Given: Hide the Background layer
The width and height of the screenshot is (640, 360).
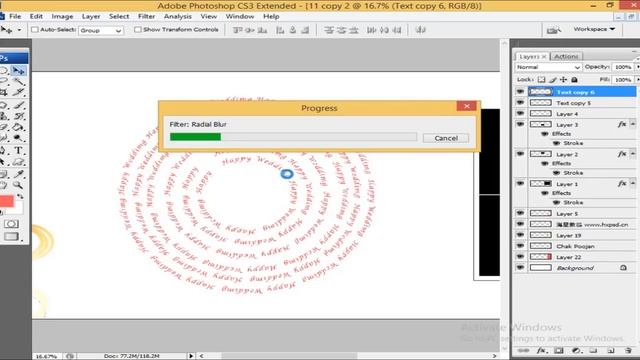Looking at the screenshot, I should click(520, 268).
